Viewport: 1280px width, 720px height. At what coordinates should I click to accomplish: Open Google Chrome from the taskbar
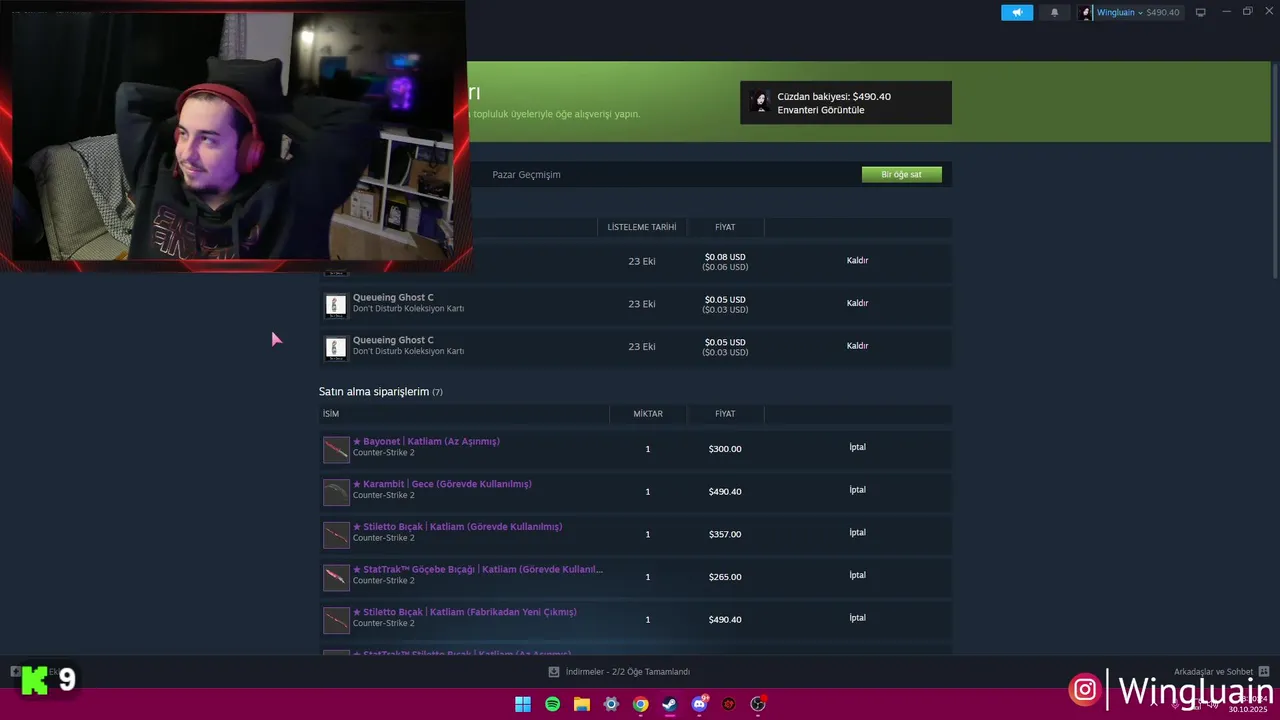pyautogui.click(x=641, y=704)
